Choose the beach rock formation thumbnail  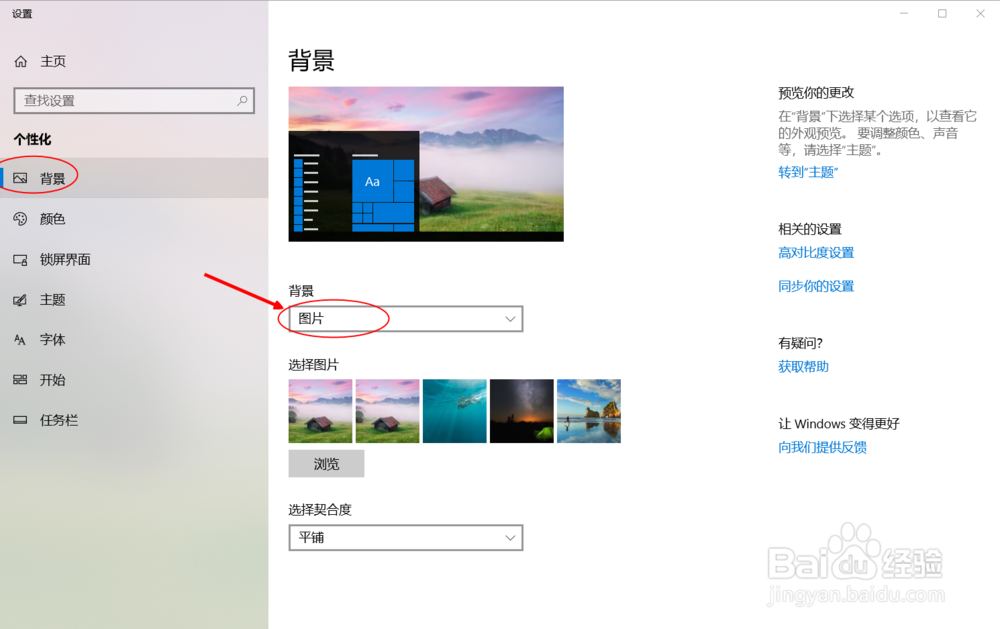tap(589, 411)
